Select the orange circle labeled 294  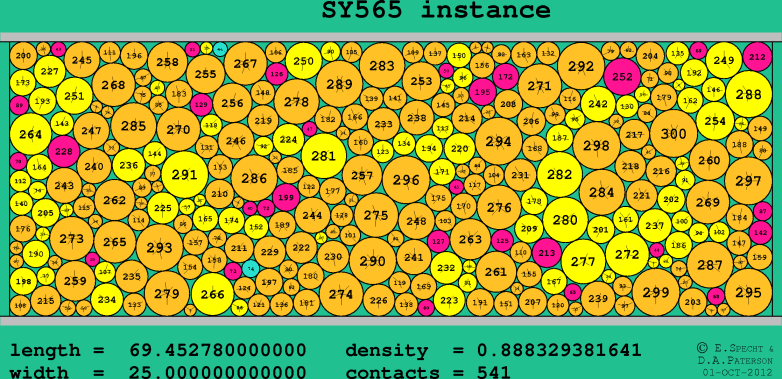click(498, 141)
